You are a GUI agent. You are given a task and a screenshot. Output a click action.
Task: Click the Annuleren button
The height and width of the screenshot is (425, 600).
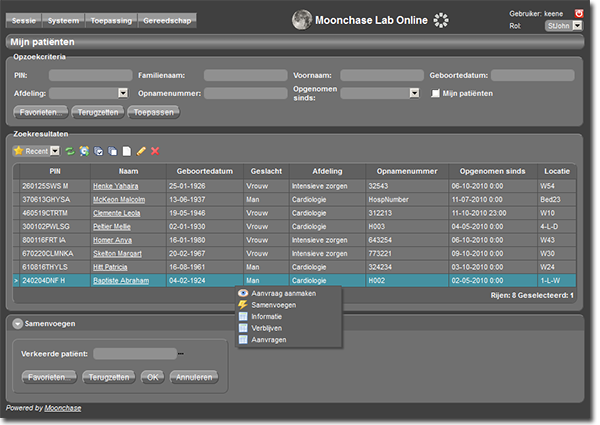[194, 377]
